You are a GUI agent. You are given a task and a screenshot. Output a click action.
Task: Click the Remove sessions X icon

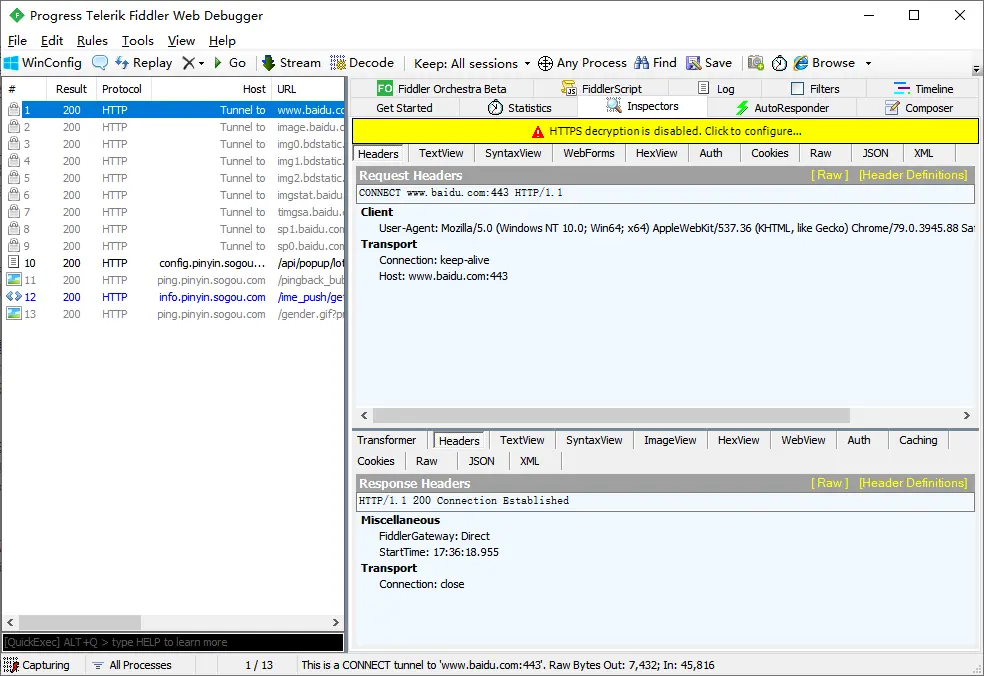point(188,63)
